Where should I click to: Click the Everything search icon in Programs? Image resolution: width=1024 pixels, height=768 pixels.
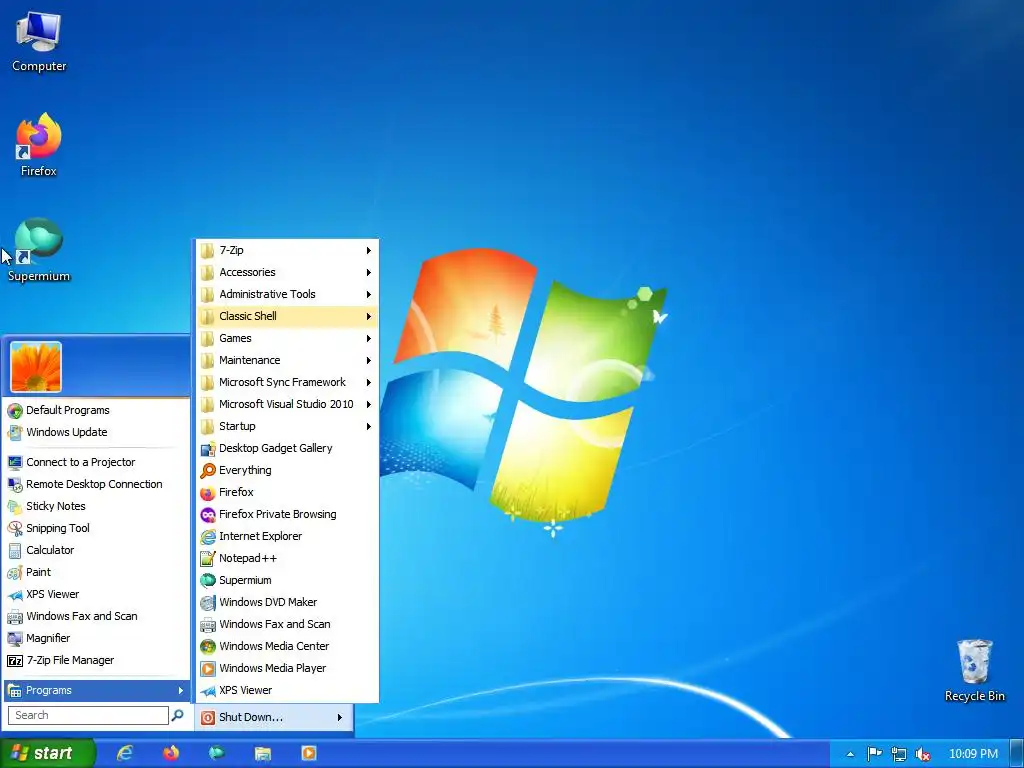208,470
